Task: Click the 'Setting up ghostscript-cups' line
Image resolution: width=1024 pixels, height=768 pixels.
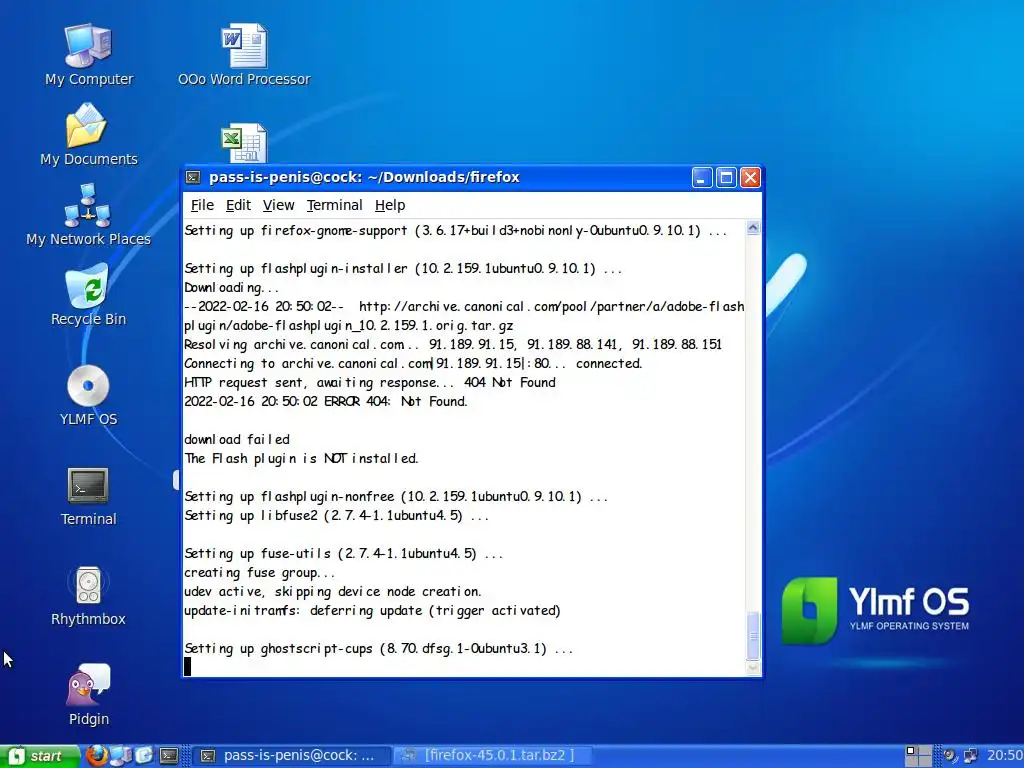Action: (x=379, y=648)
